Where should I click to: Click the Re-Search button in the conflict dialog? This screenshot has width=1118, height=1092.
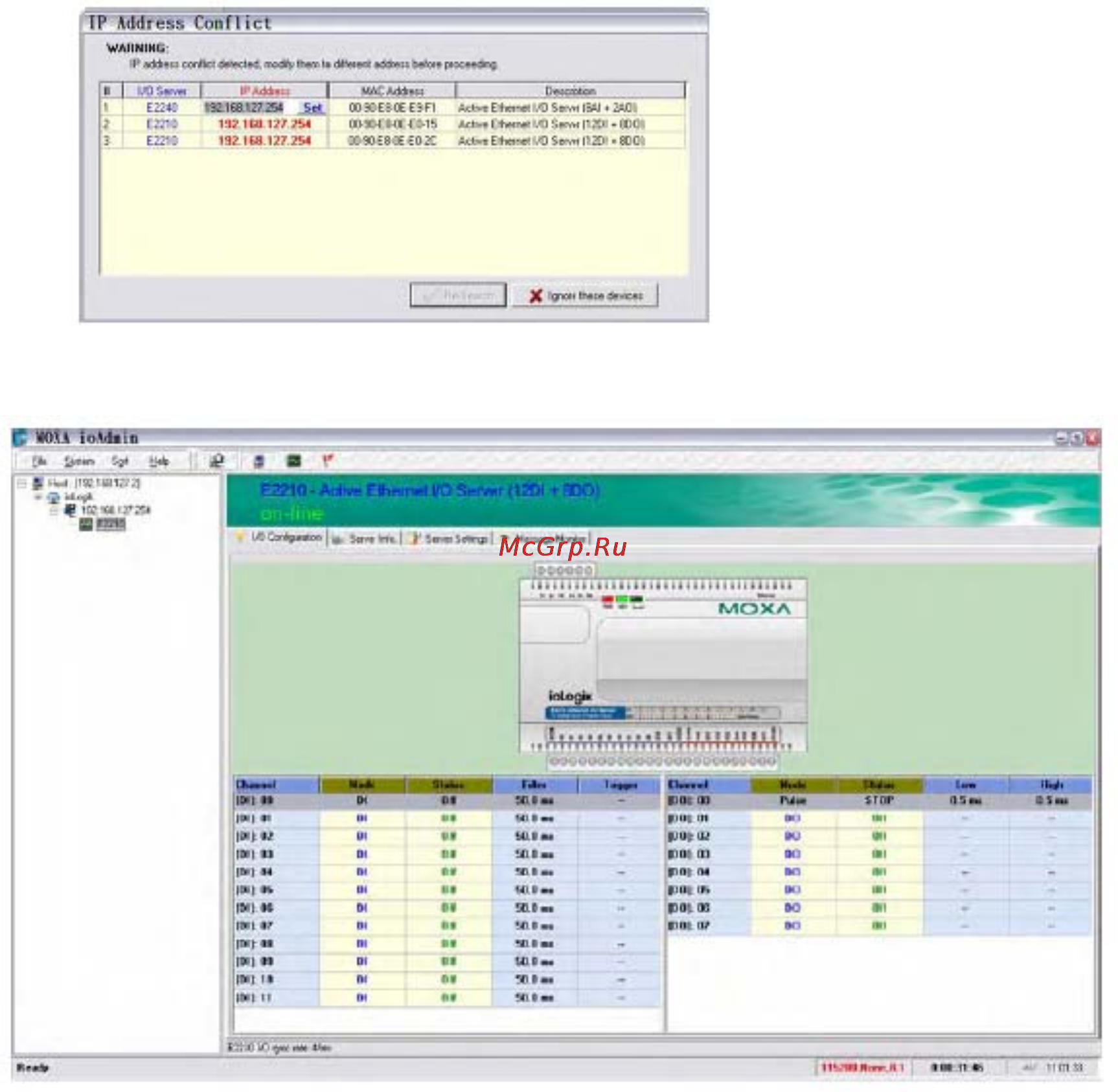click(x=458, y=295)
